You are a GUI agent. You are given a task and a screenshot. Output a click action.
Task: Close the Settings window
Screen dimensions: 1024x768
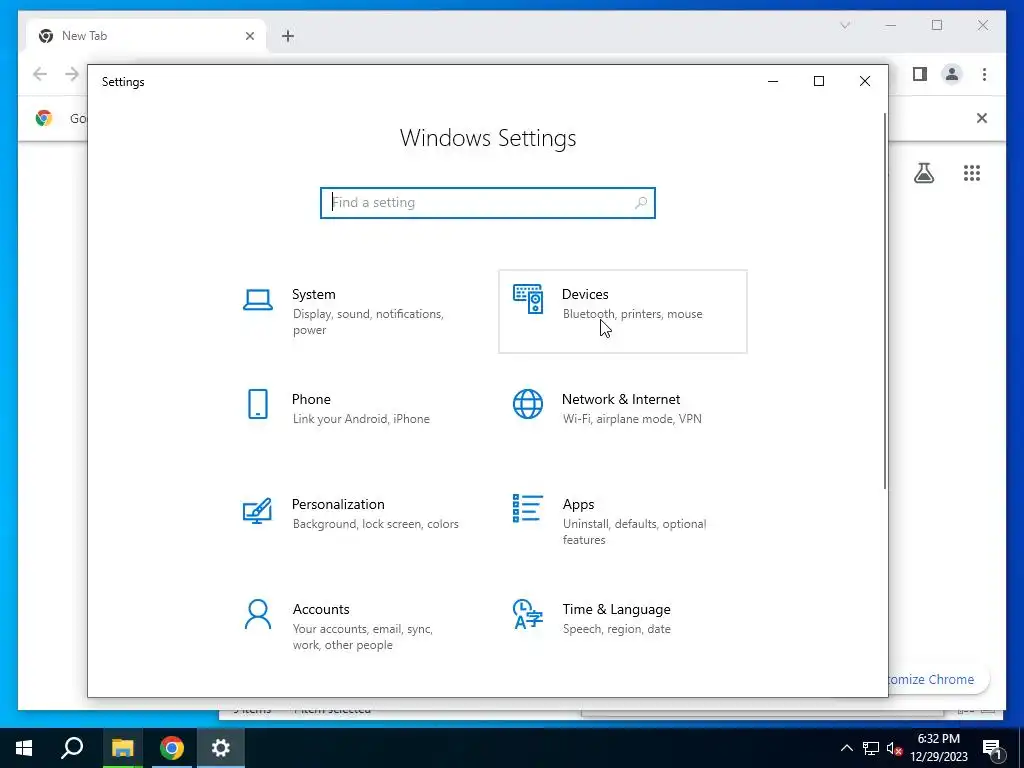[865, 81]
